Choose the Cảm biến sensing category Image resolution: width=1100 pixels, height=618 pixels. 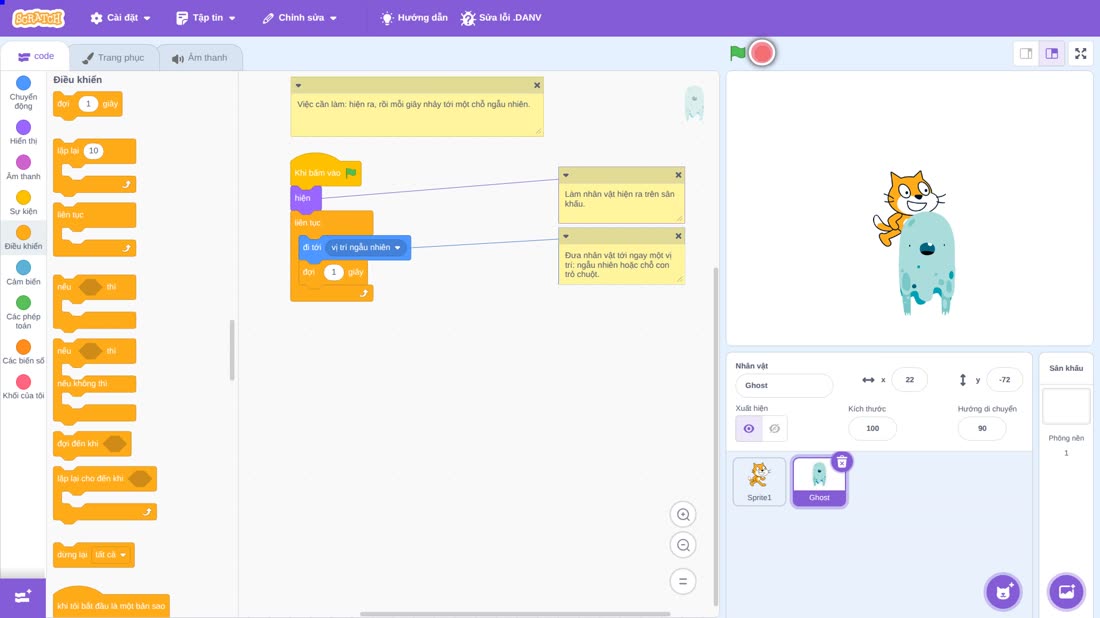[23, 273]
